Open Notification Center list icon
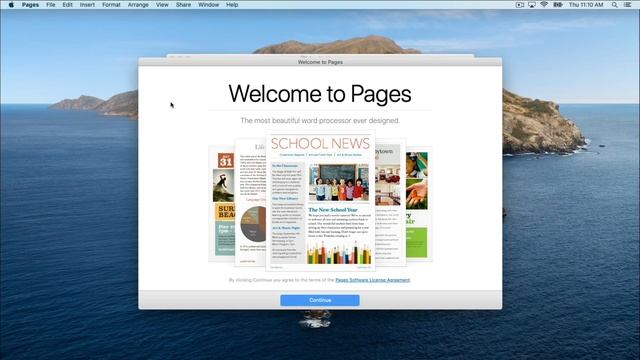Viewport: 640px width, 360px height. [x=627, y=5]
